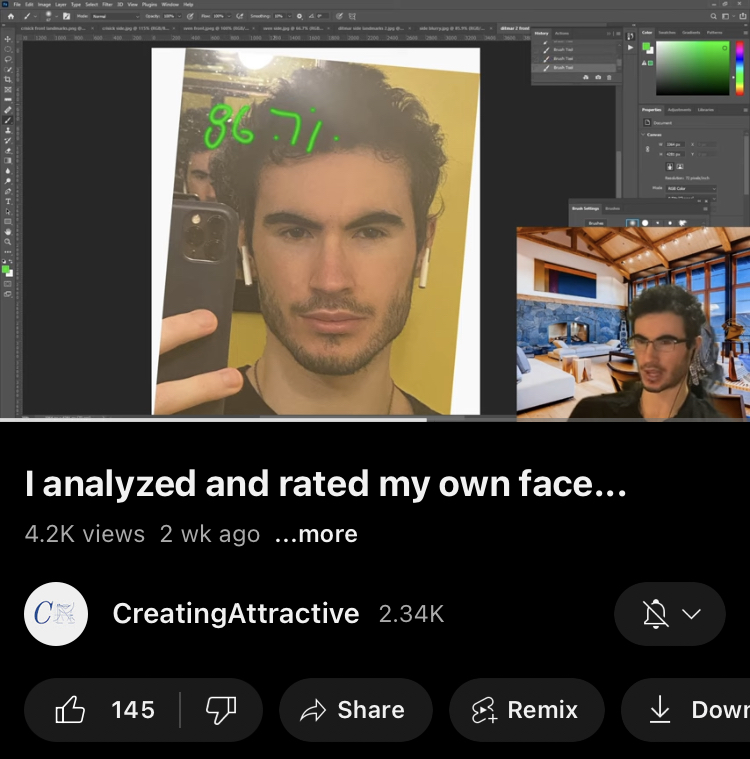Open the smoothing options gear

click(300, 16)
